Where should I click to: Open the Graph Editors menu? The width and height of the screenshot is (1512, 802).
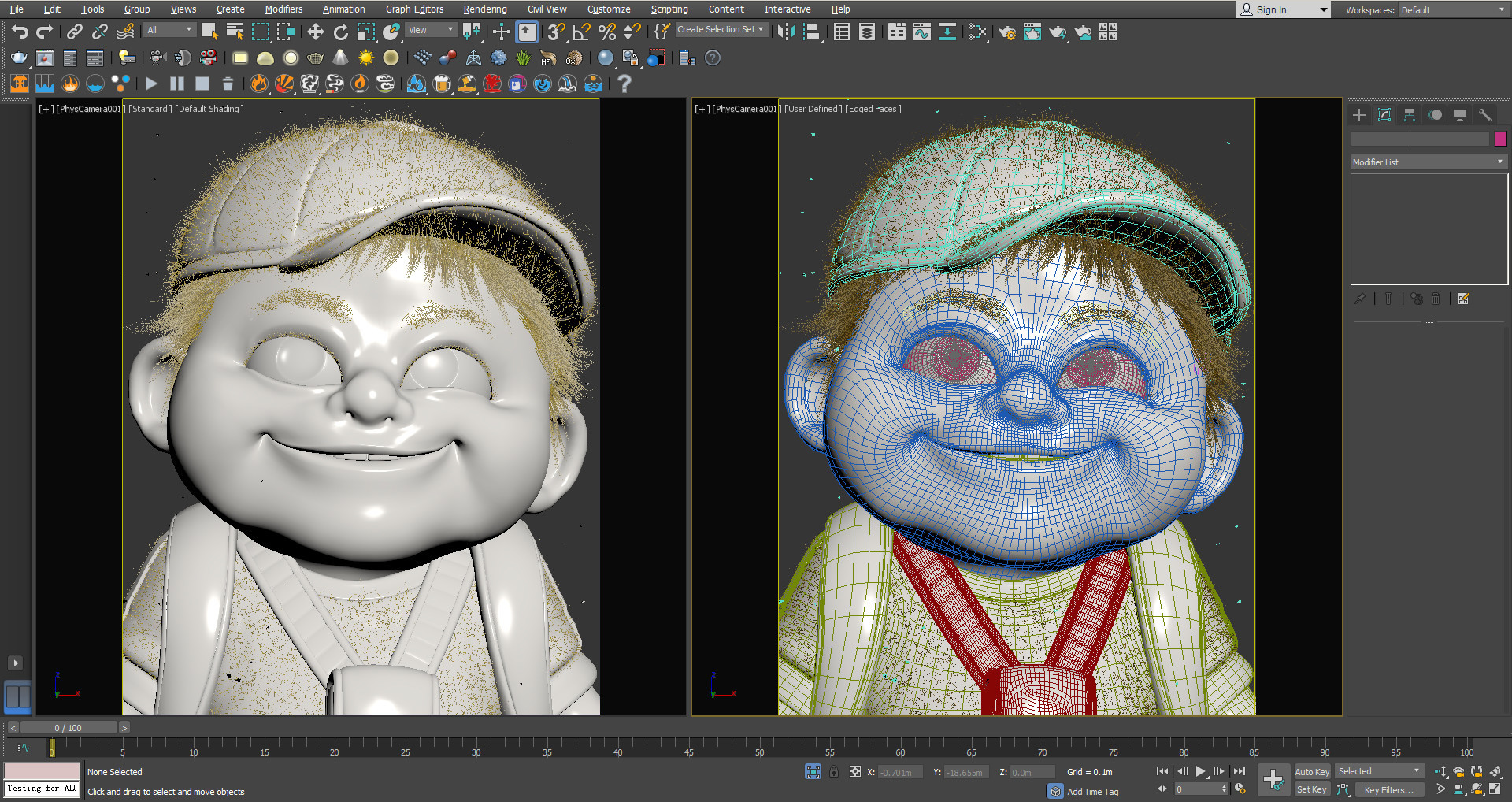[414, 9]
